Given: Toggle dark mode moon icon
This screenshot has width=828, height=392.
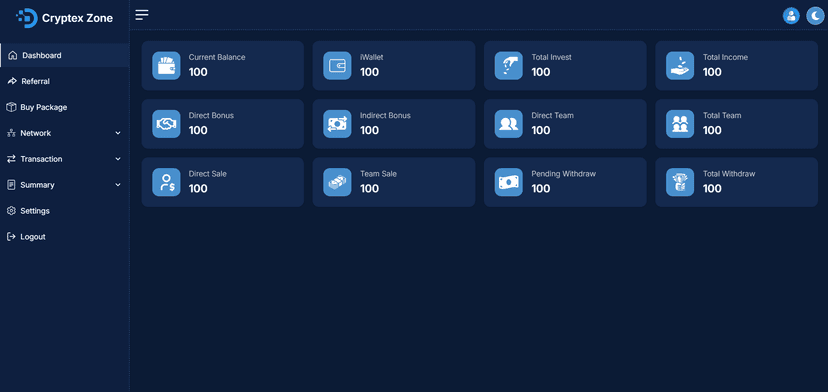Looking at the screenshot, I should coord(815,16).
